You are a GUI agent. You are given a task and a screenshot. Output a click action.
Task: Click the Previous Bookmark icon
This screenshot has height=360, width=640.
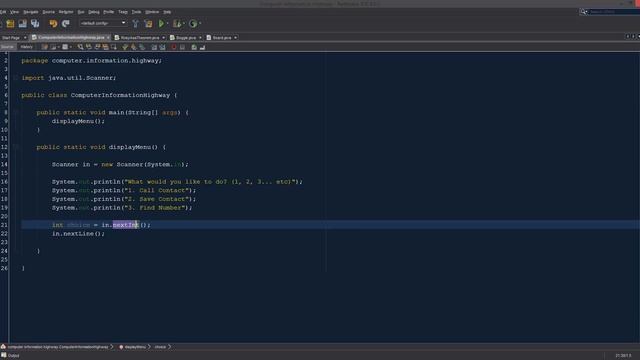tap(125, 47)
